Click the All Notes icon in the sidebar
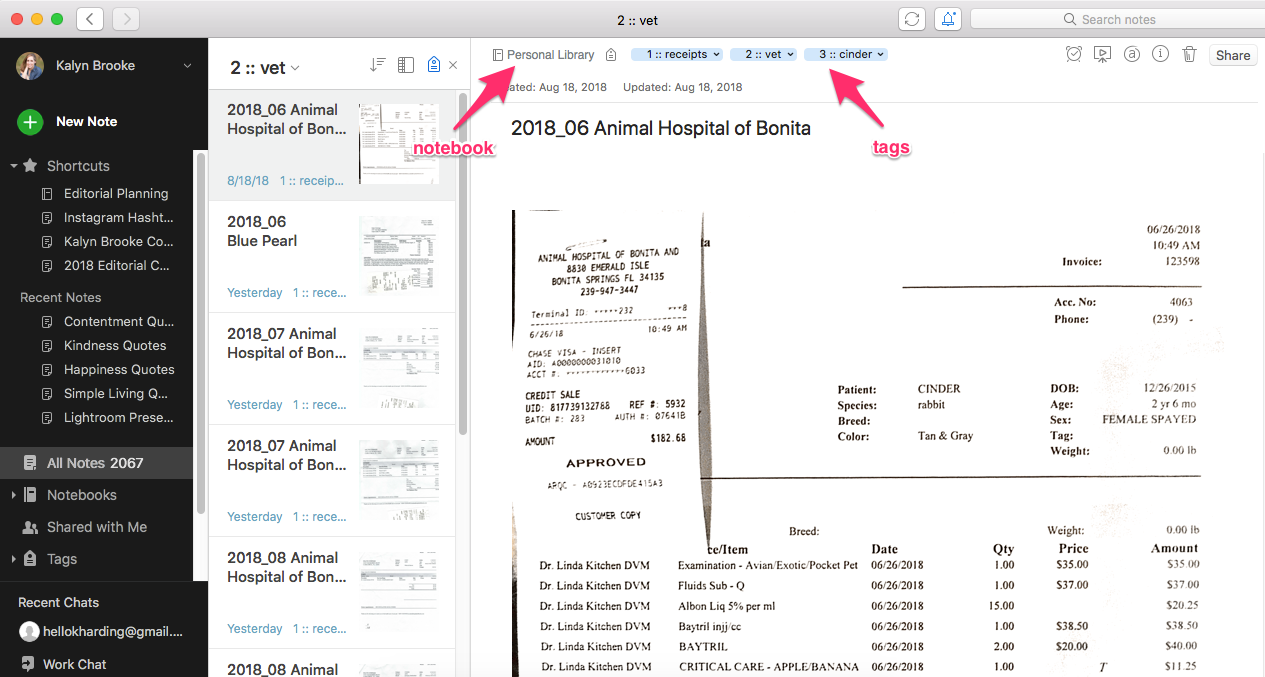The image size is (1265, 677). click(x=30, y=463)
